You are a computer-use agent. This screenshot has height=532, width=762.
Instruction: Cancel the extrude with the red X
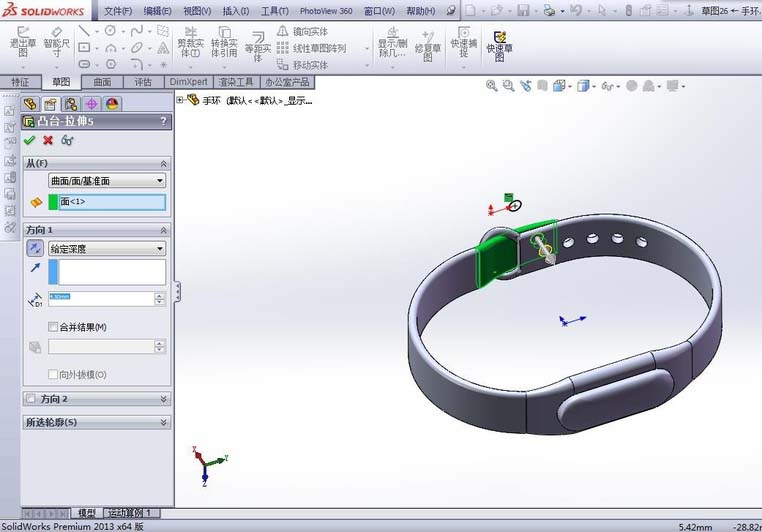[x=47, y=140]
